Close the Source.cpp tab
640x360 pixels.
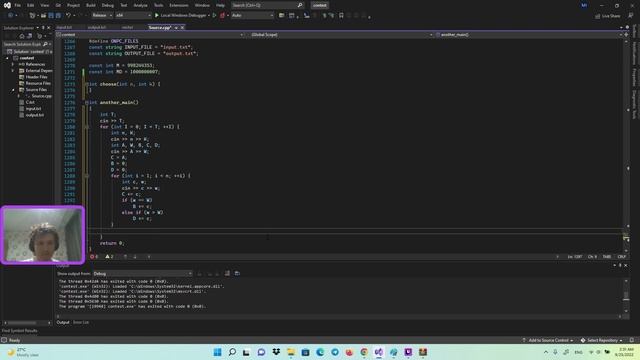182,27
